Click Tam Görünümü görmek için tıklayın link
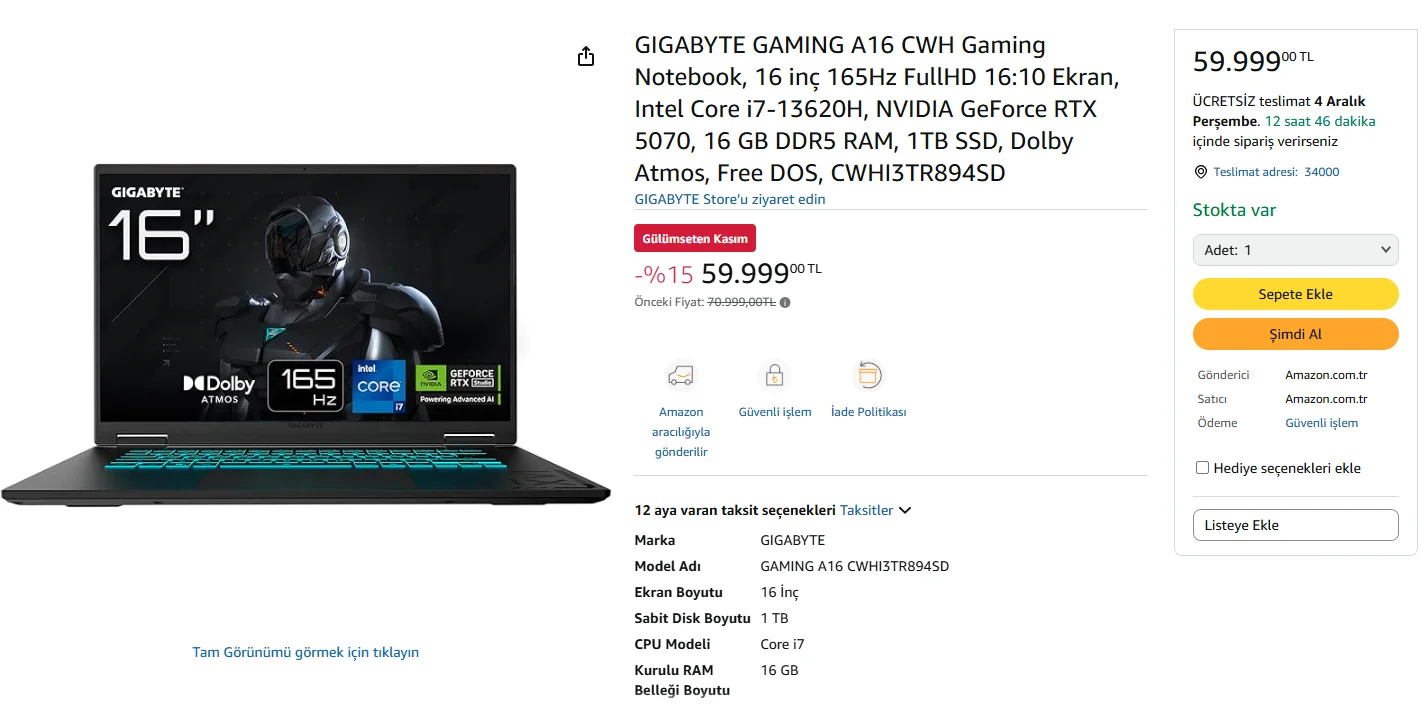The image size is (1422, 705). [305, 652]
